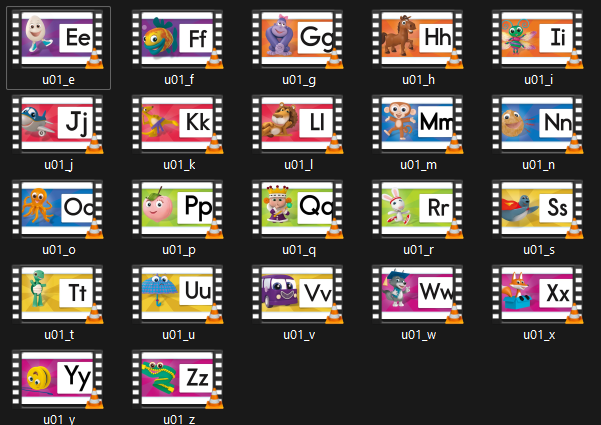Click the file name u01_u
This screenshot has height=425, width=601.
(x=179, y=335)
